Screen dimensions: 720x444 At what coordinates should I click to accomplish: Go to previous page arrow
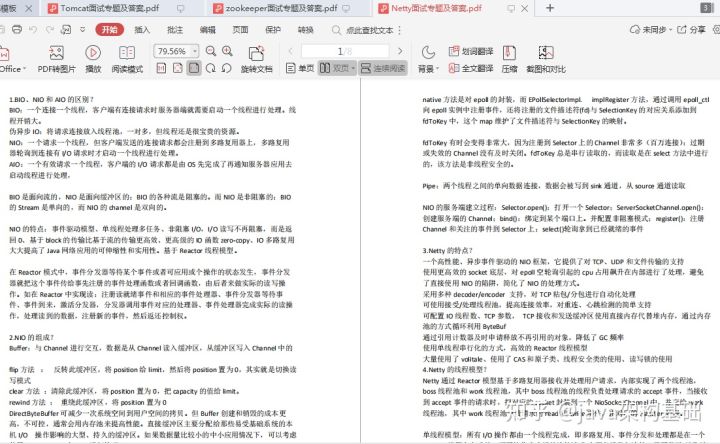coord(290,51)
